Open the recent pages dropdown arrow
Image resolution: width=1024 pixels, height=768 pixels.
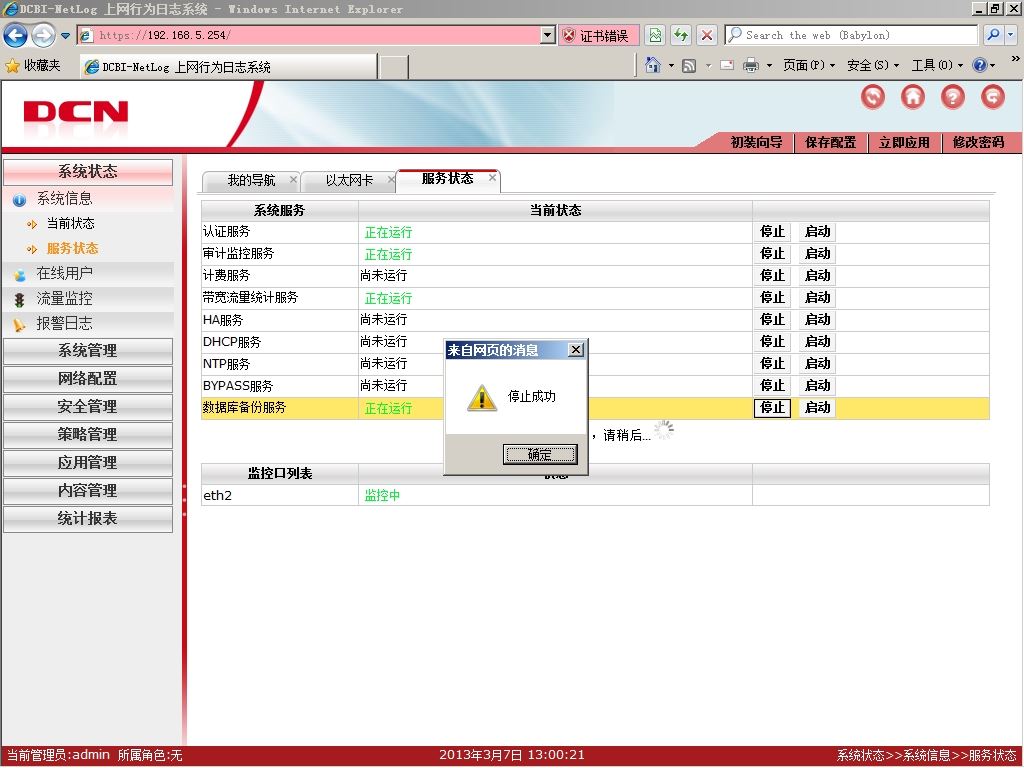click(x=65, y=35)
